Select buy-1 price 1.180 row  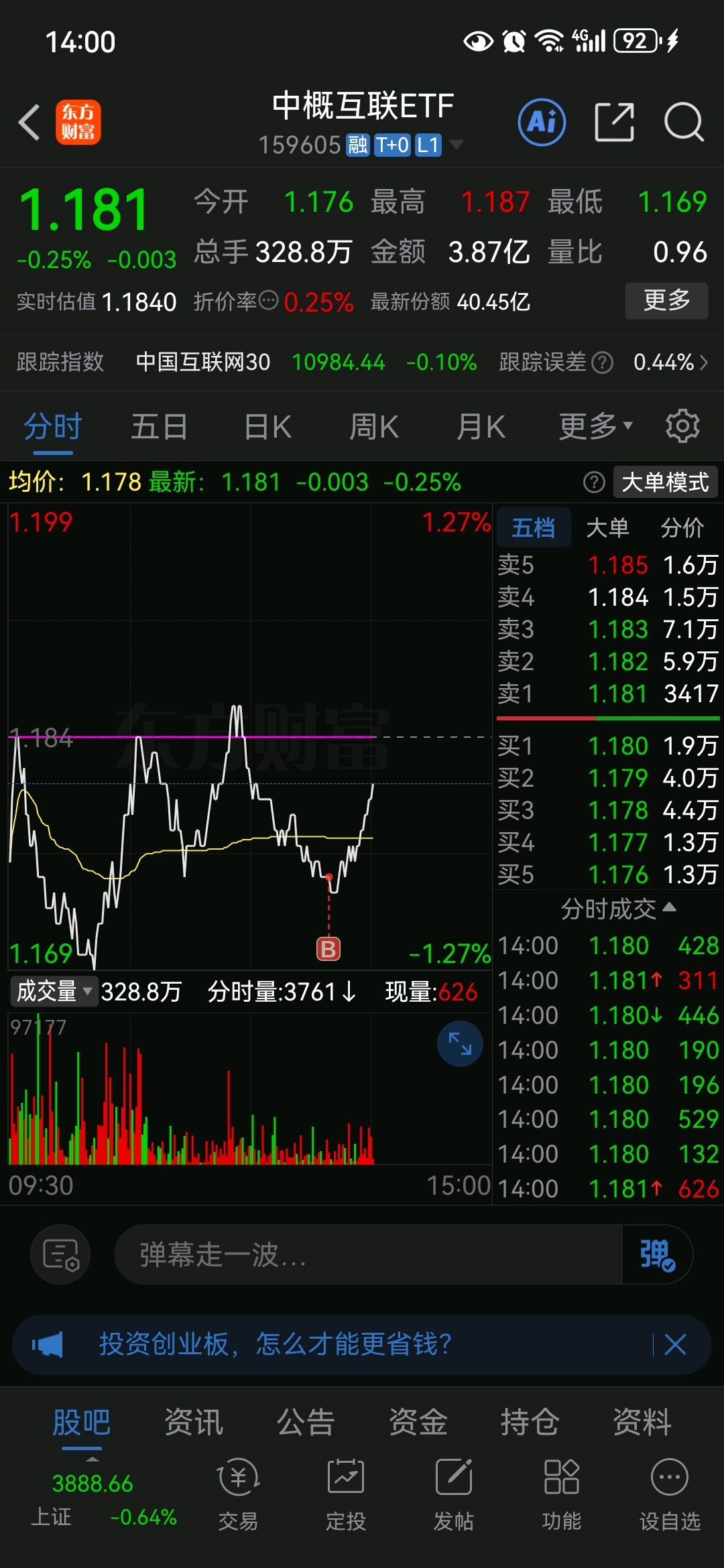click(x=608, y=746)
